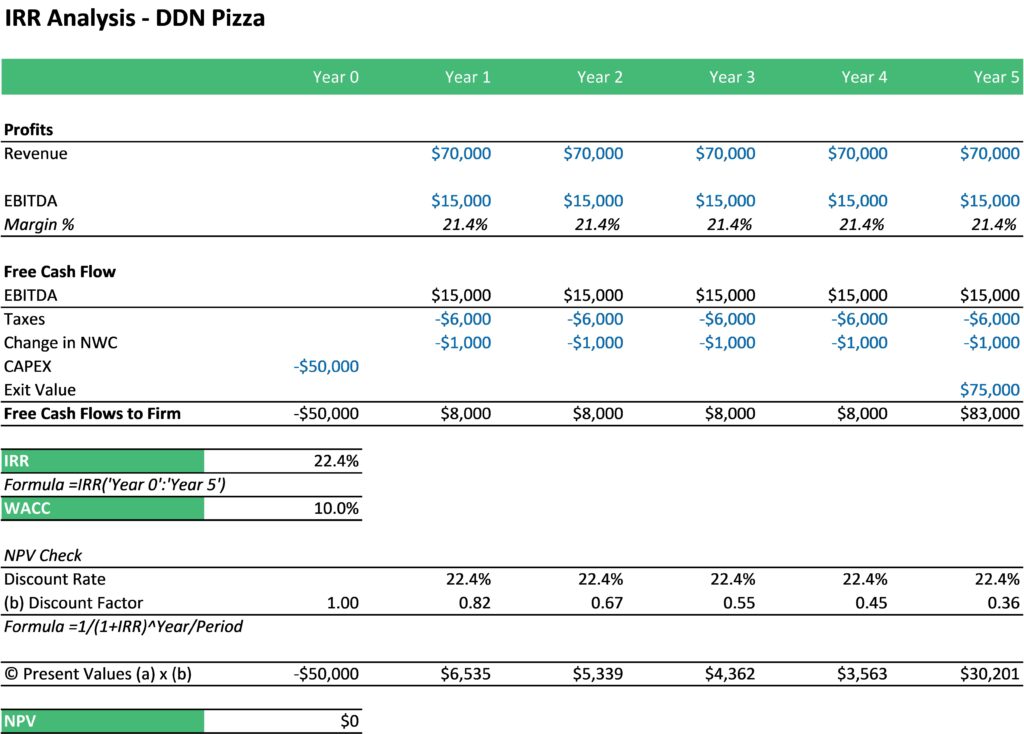
Task: Select the Year 0 Discount Factor 1.00
Action: coord(342,603)
